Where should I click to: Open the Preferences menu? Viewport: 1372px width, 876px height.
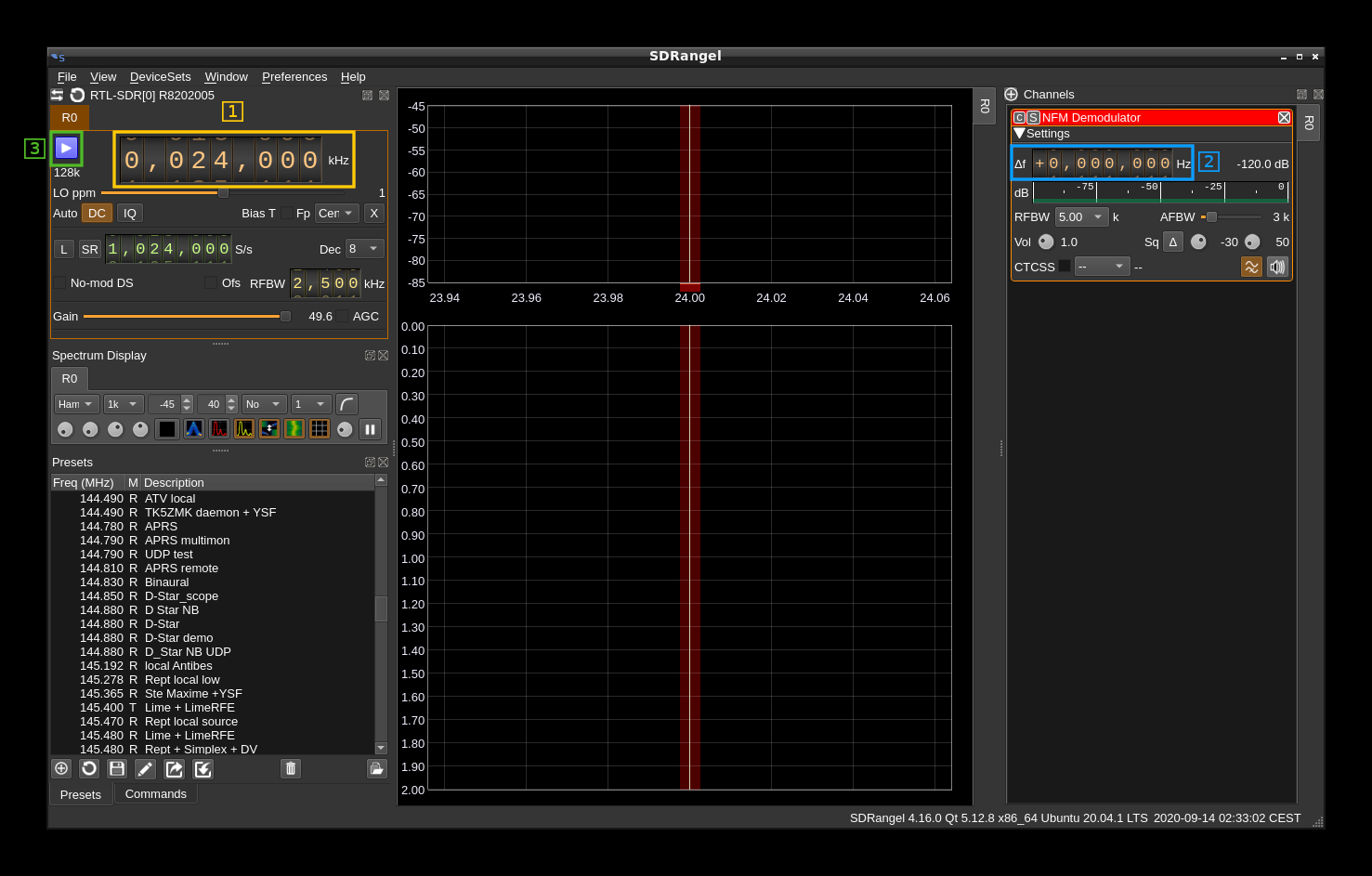point(294,76)
